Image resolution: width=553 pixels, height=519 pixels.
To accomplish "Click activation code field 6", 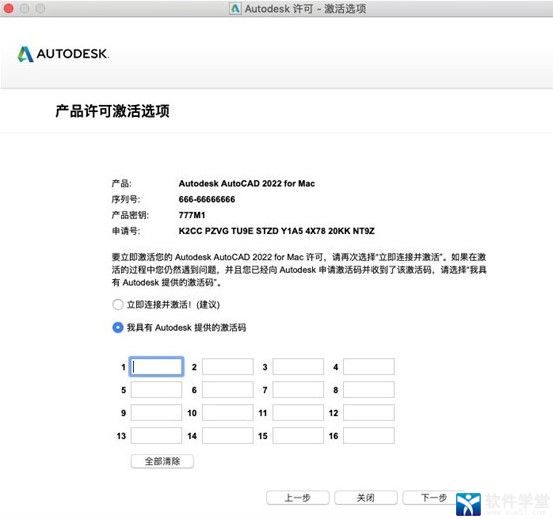I will (227, 390).
